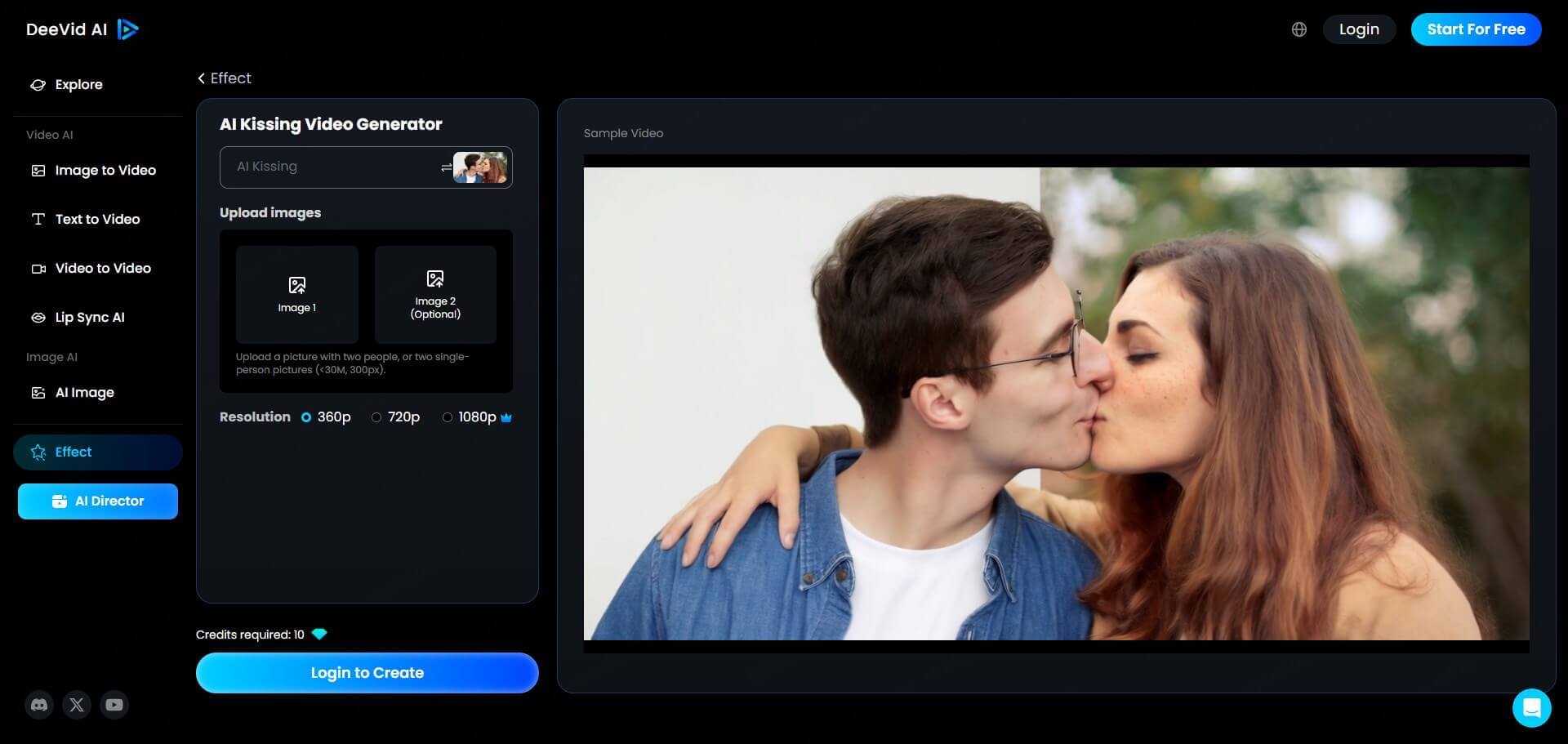
Task: Click the swap effect arrows icon
Action: click(444, 167)
